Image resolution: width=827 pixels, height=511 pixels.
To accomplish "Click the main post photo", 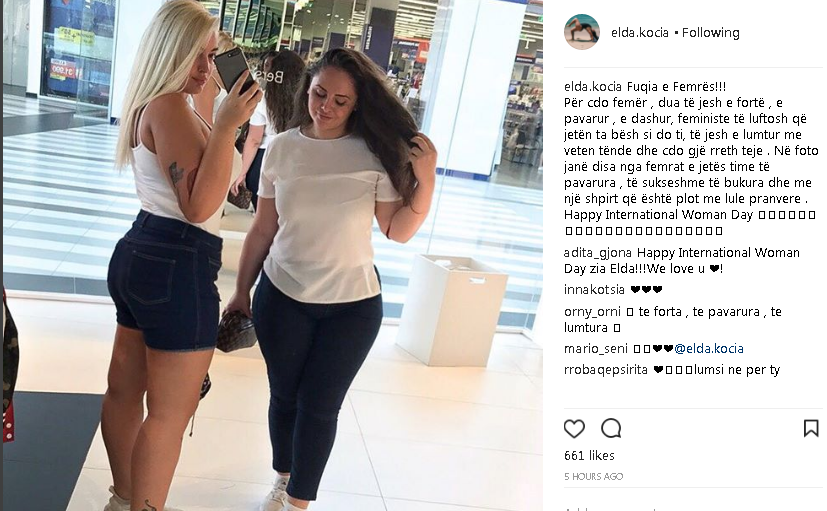I will (x=273, y=255).
